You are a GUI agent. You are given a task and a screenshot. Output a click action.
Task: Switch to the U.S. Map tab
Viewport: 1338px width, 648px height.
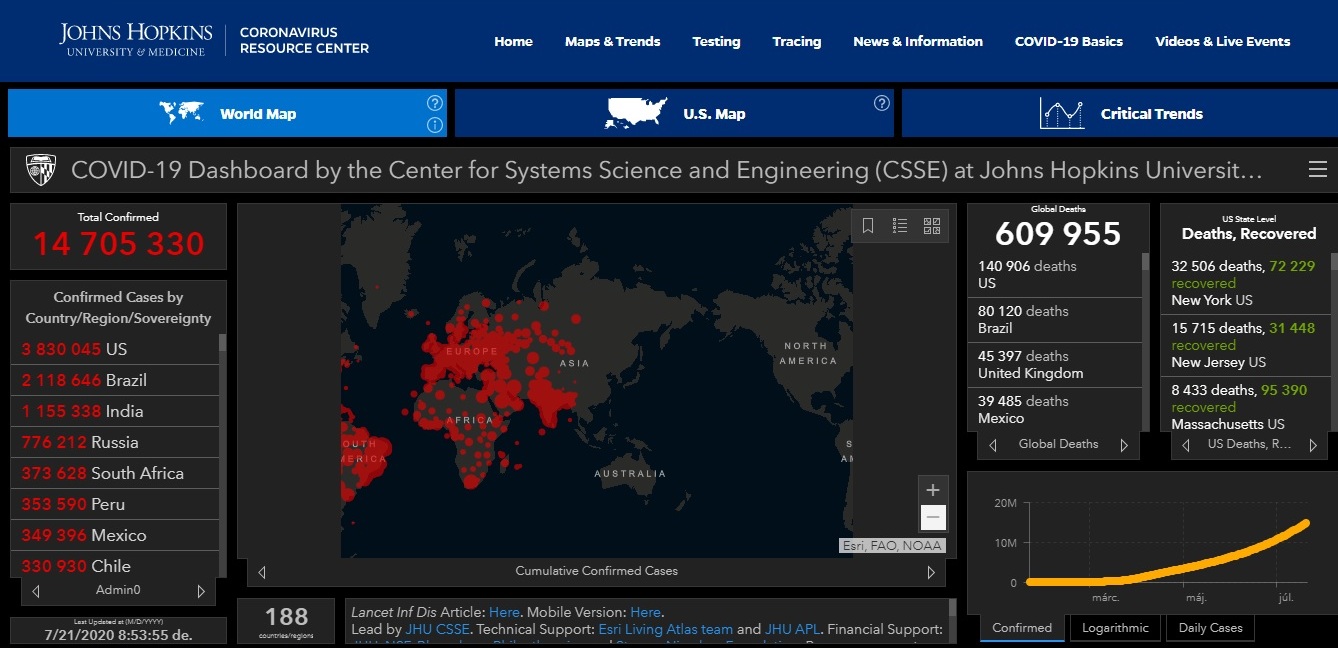(674, 113)
